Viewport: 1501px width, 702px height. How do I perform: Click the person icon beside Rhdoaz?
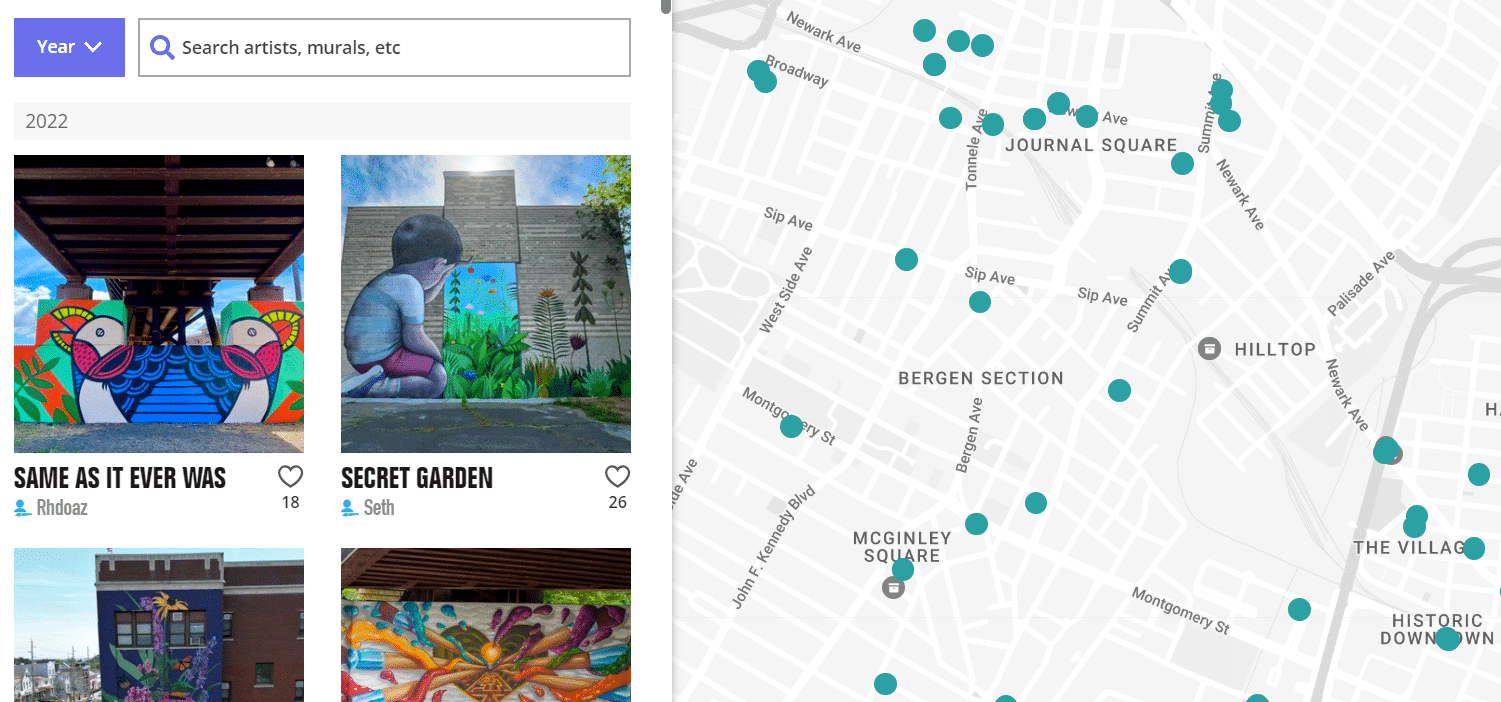23,508
